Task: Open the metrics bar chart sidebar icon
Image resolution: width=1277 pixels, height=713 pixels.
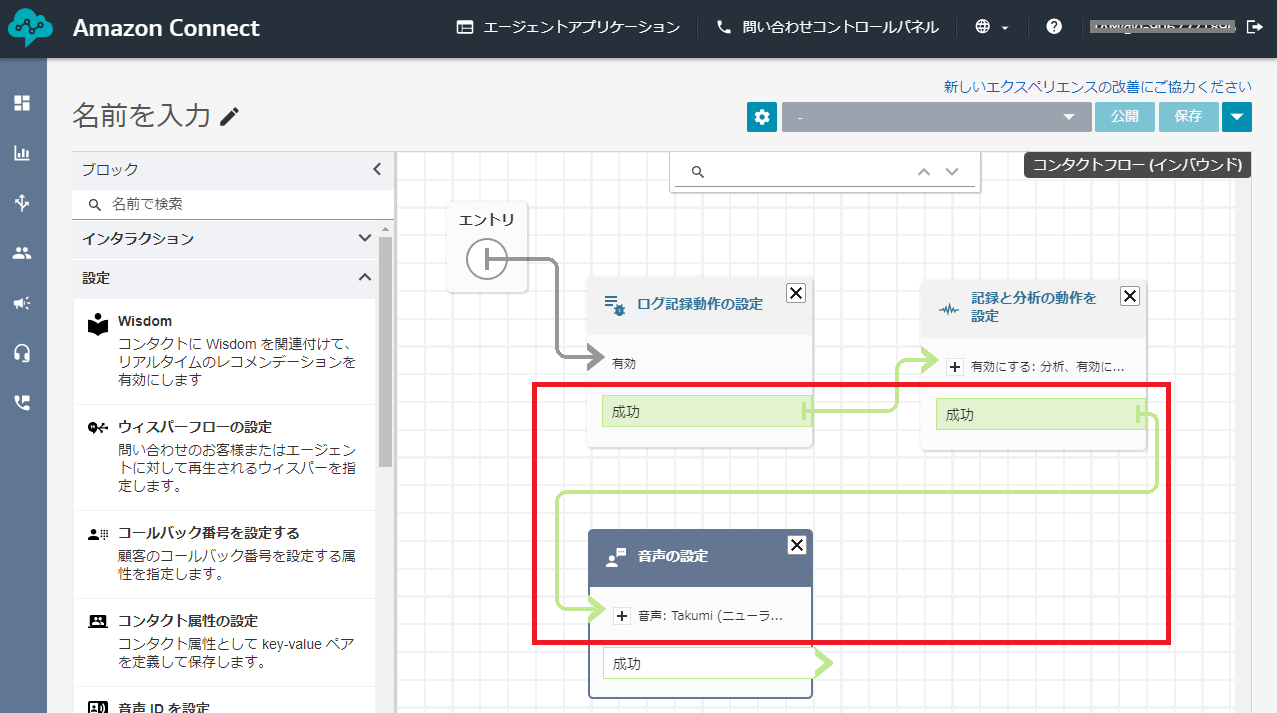Action: click(22, 153)
